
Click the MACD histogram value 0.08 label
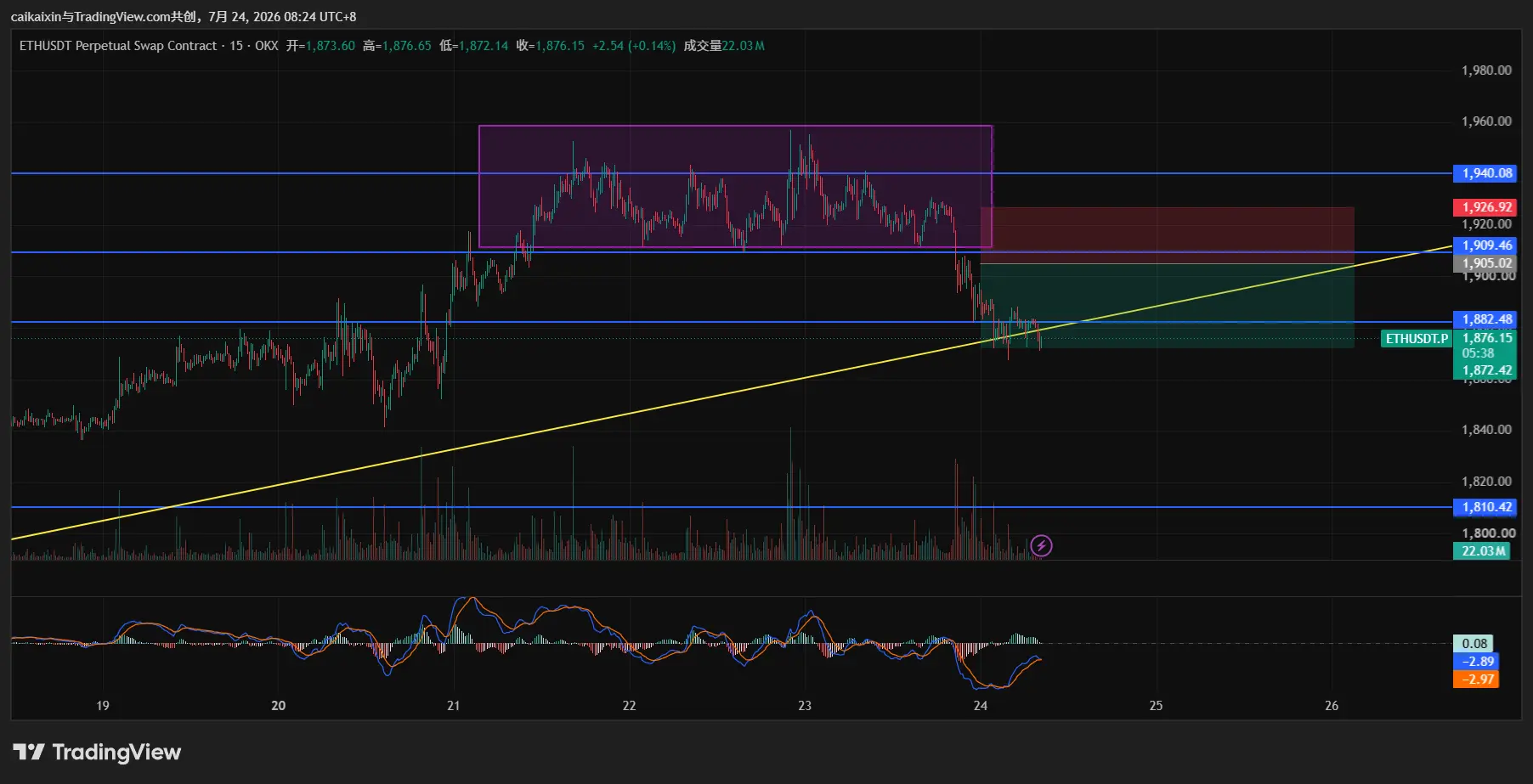[x=1474, y=644]
